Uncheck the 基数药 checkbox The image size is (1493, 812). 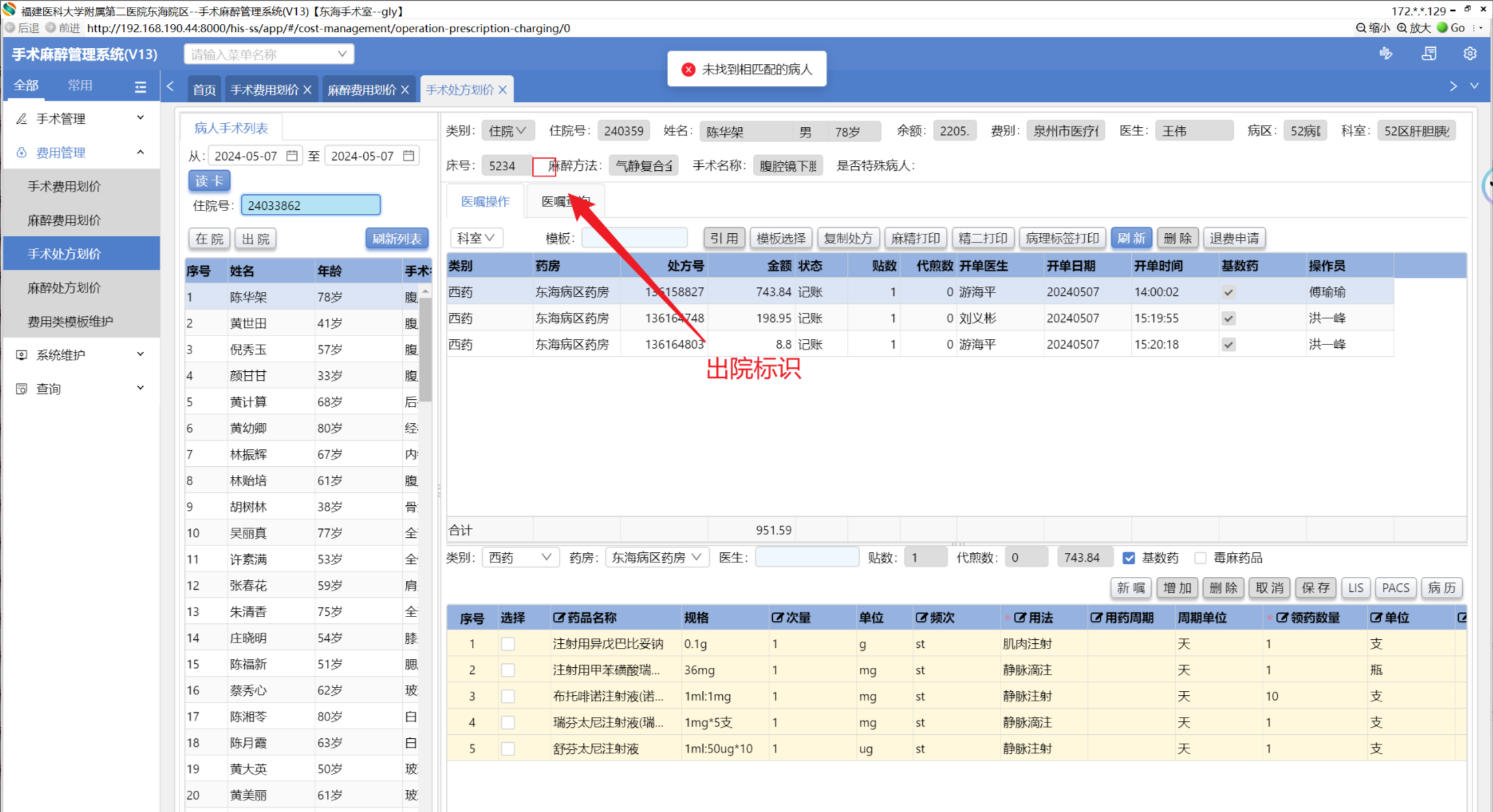tap(1128, 558)
